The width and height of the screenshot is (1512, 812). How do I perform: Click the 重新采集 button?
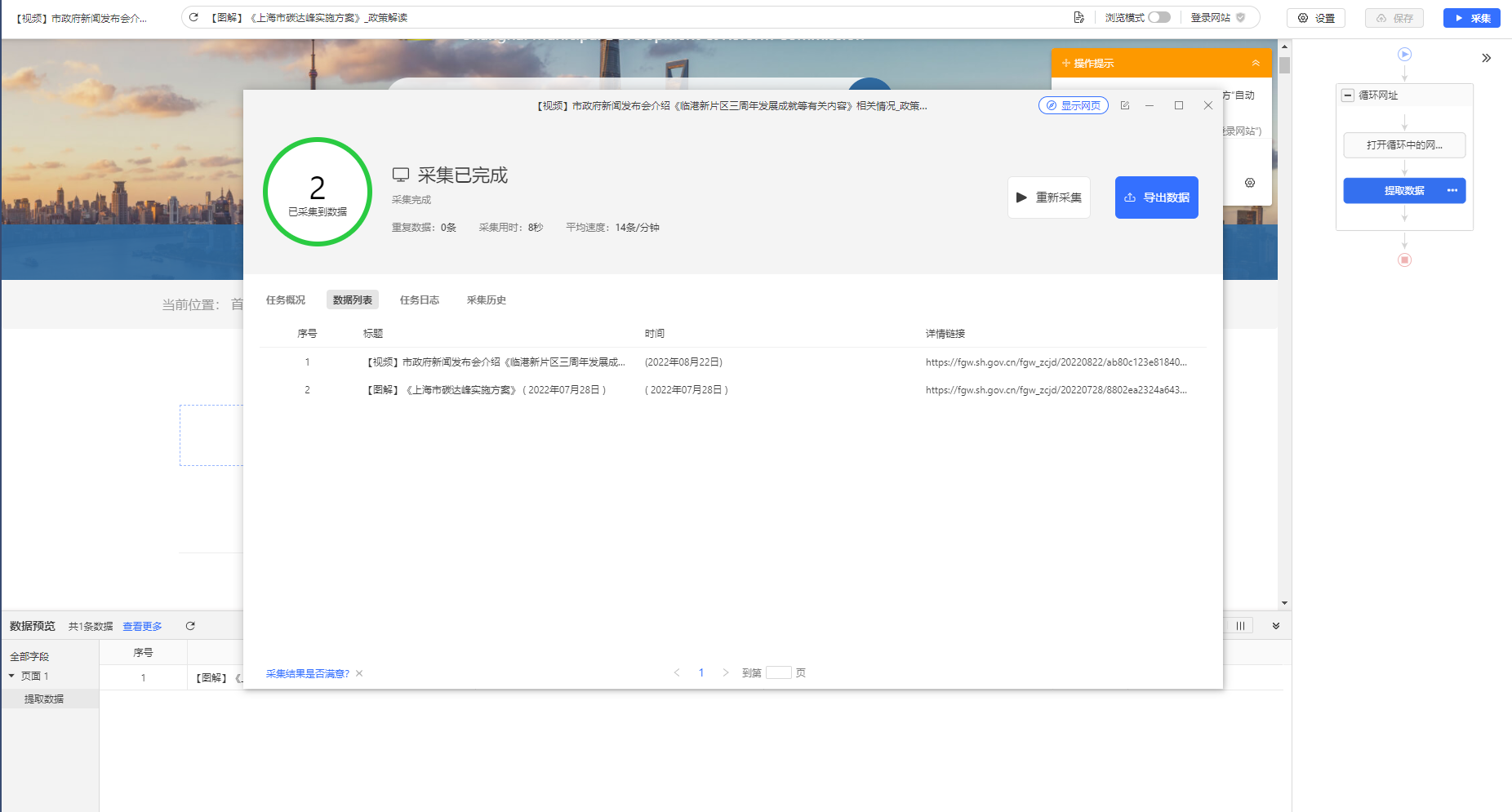[1049, 197]
